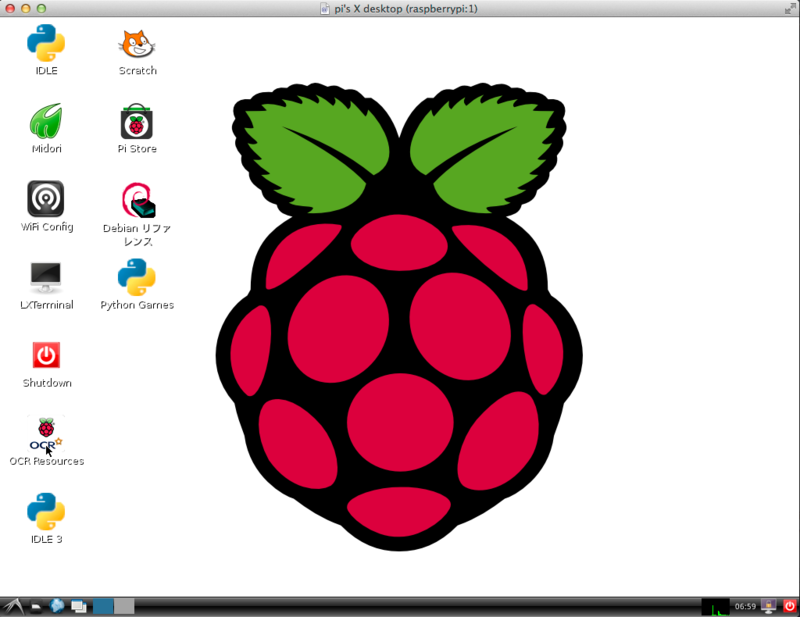The image size is (800, 617).
Task: Click the red logout button in the tray
Action: point(790,605)
